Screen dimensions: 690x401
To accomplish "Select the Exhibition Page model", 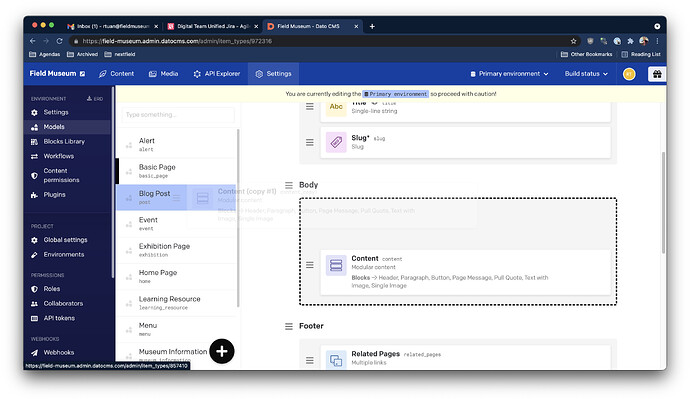I will coord(177,250).
